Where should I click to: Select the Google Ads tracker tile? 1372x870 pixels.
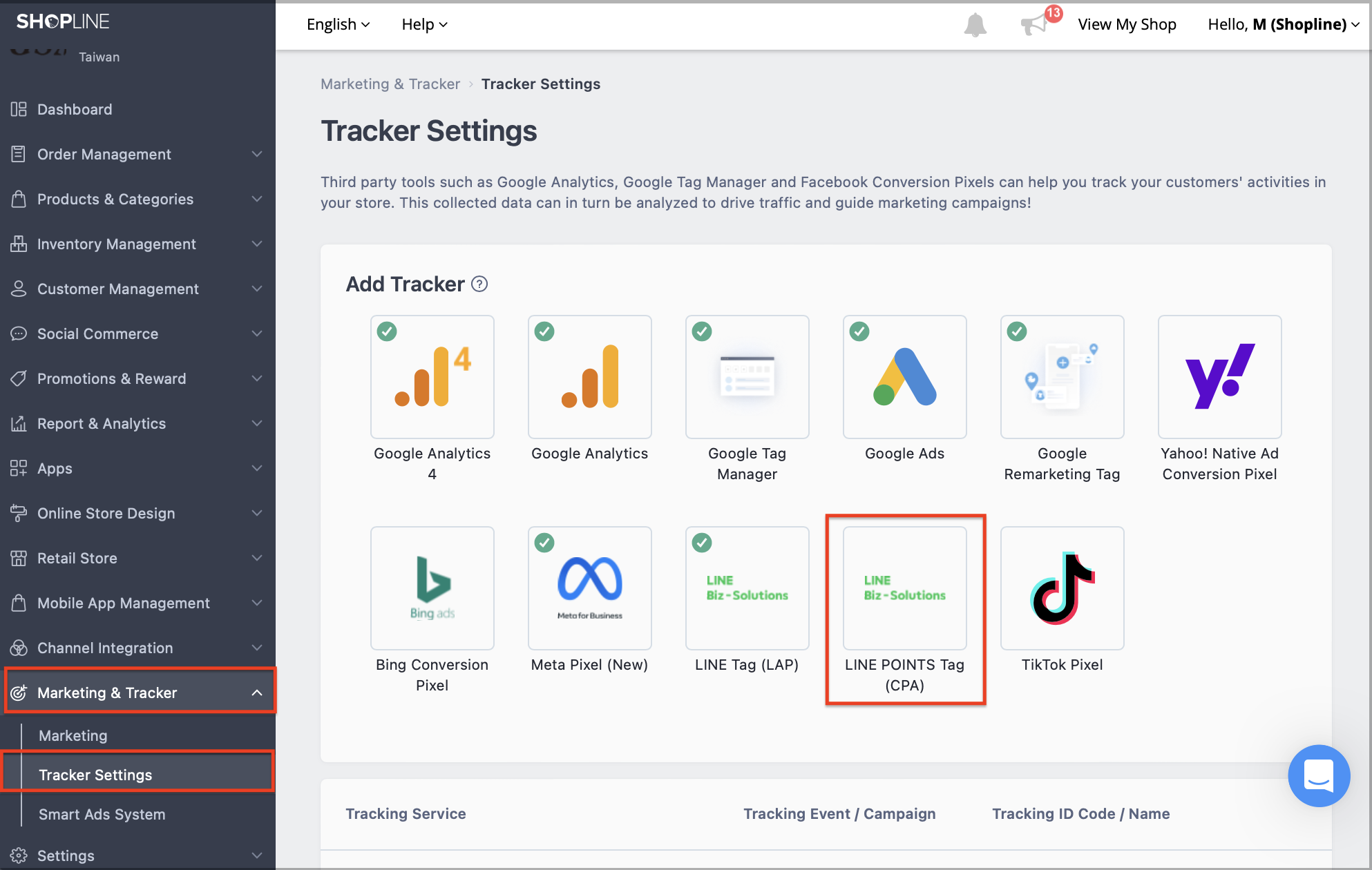point(905,377)
